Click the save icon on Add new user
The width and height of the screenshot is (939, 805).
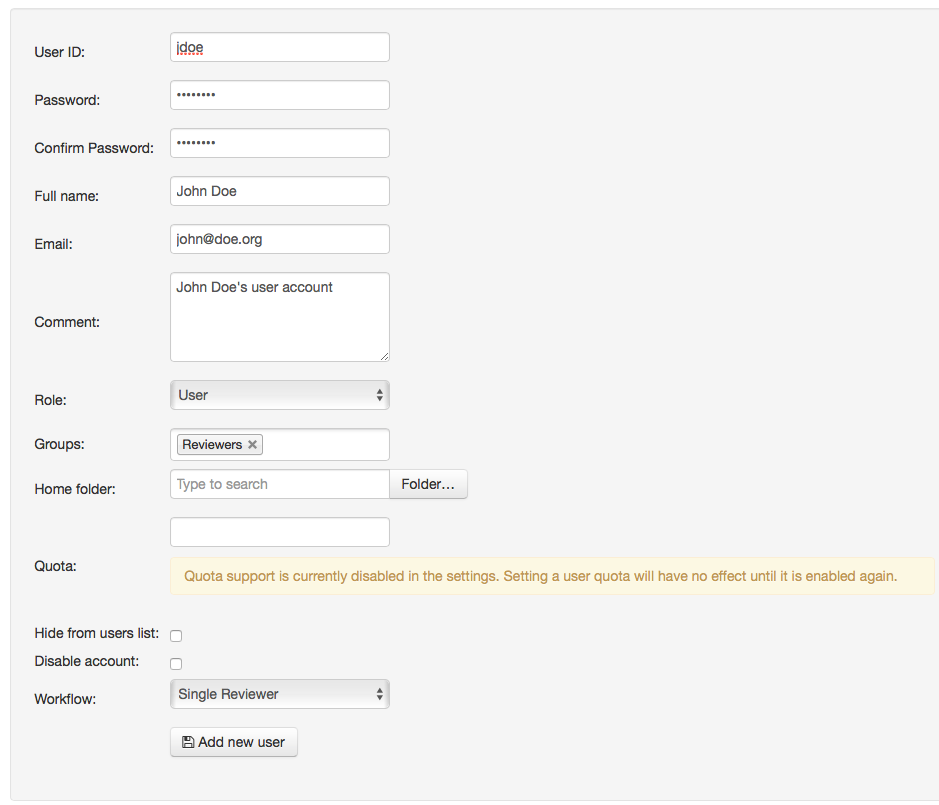[188, 742]
